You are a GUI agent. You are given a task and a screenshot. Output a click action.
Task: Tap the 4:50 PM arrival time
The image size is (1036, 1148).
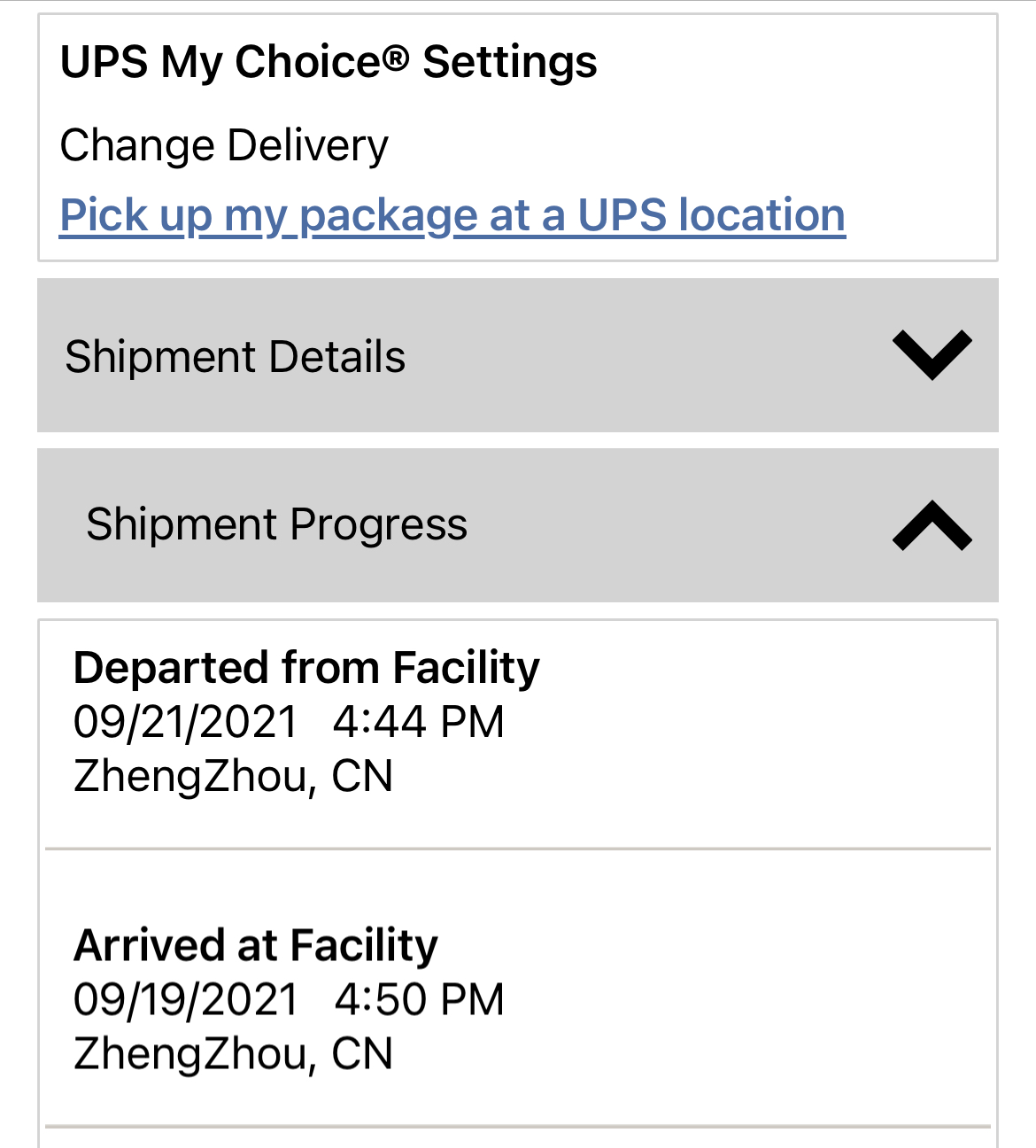click(419, 1000)
